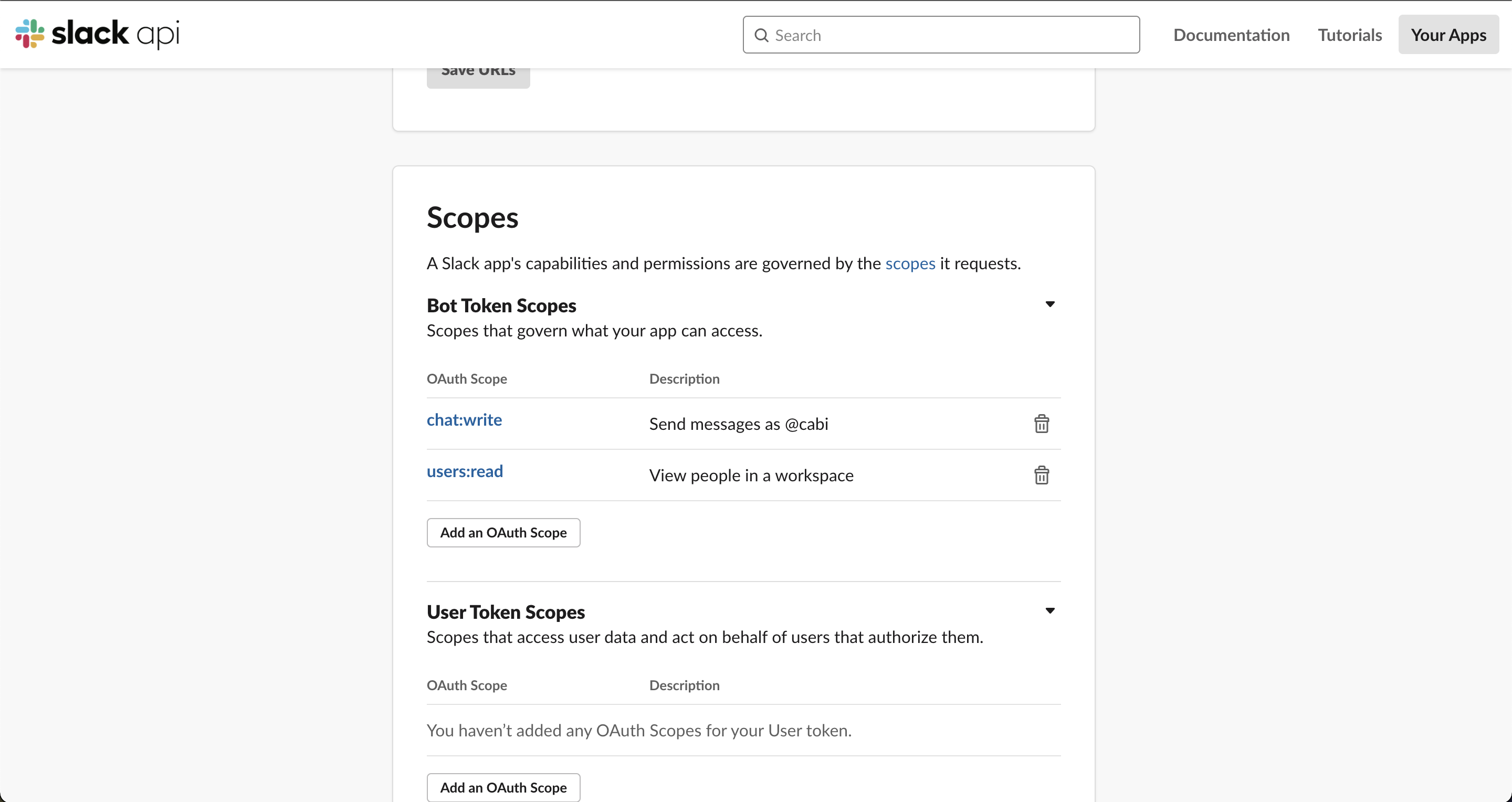
Task: Click the User Token Scopes heading
Action: pos(506,612)
